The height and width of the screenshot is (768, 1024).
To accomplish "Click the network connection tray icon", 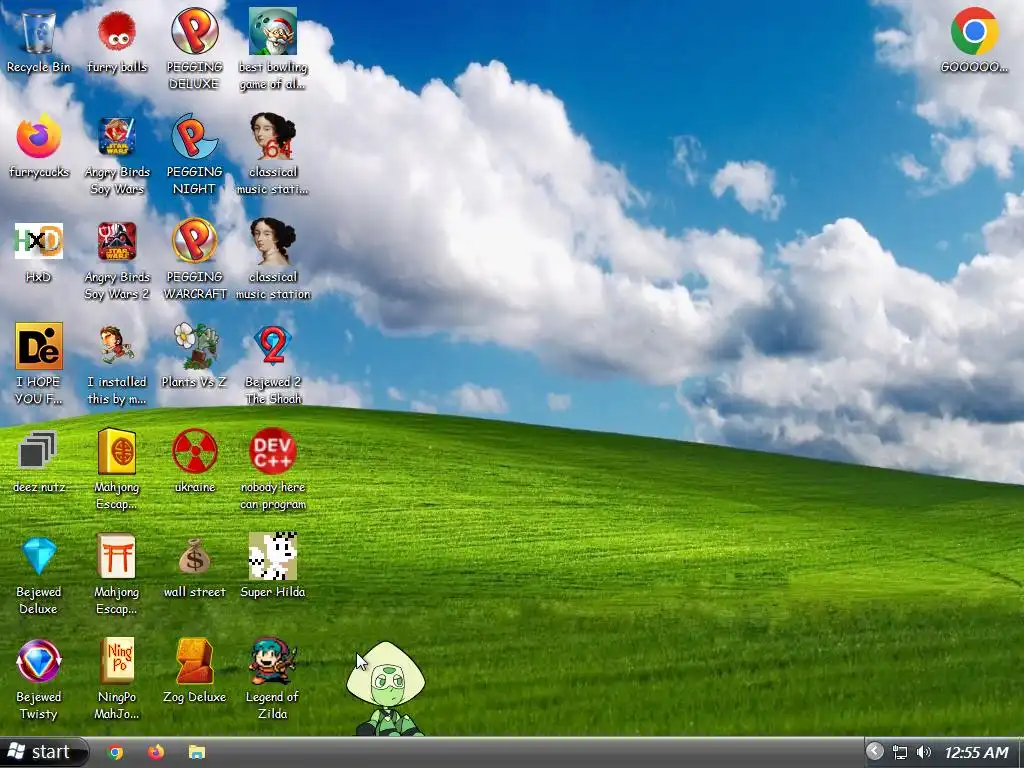I will [x=900, y=752].
